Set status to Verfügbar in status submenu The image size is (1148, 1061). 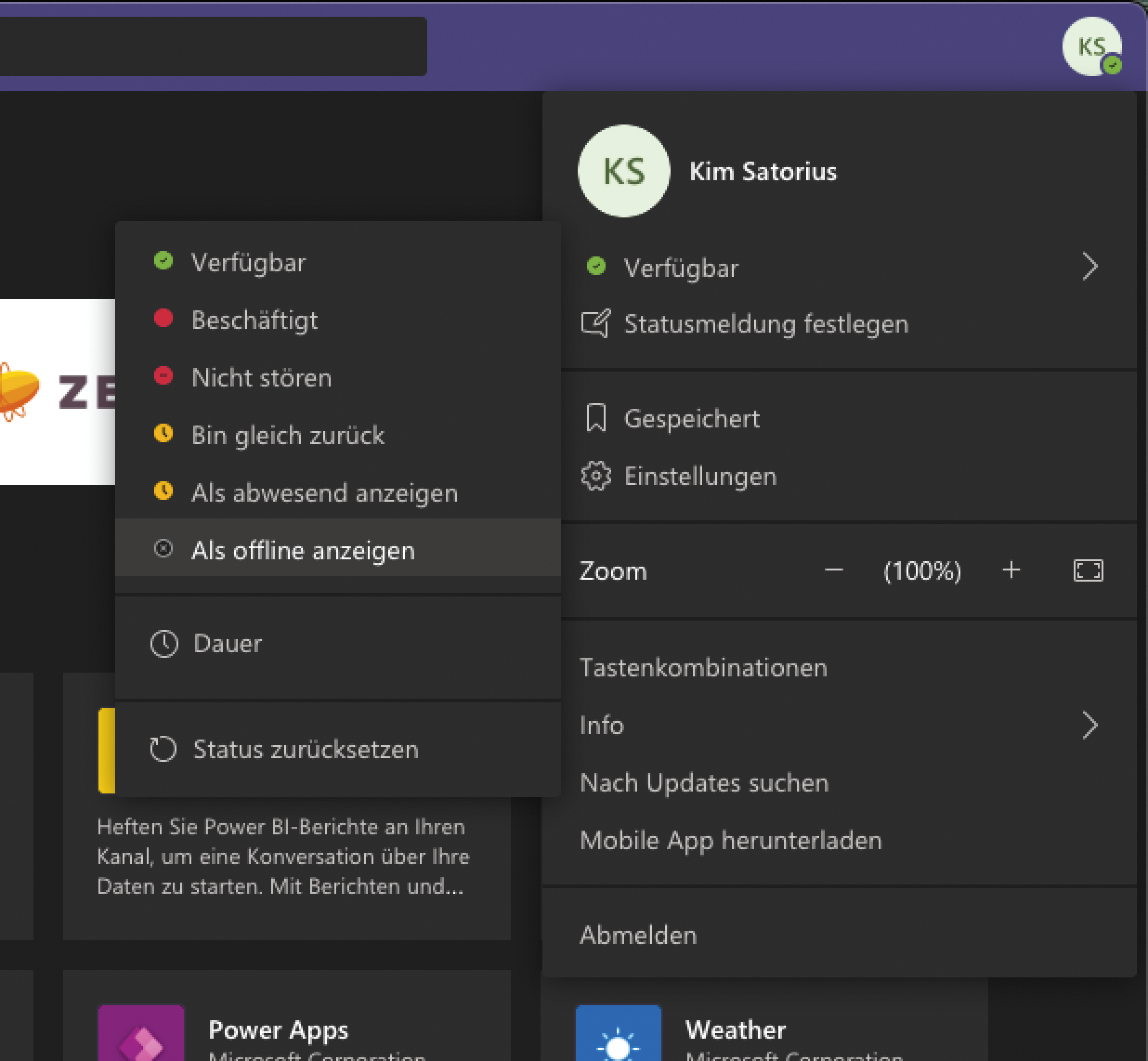click(338, 263)
